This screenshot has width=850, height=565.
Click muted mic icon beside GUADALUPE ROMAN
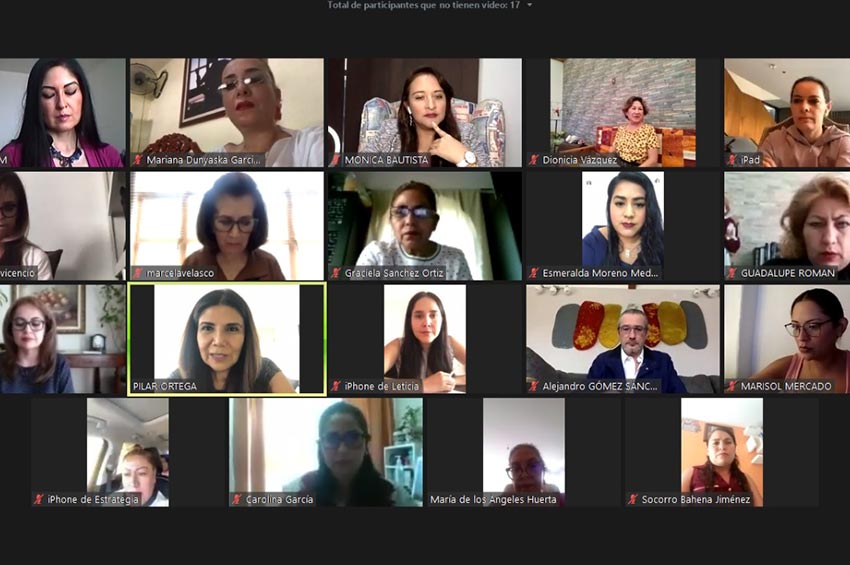[732, 273]
